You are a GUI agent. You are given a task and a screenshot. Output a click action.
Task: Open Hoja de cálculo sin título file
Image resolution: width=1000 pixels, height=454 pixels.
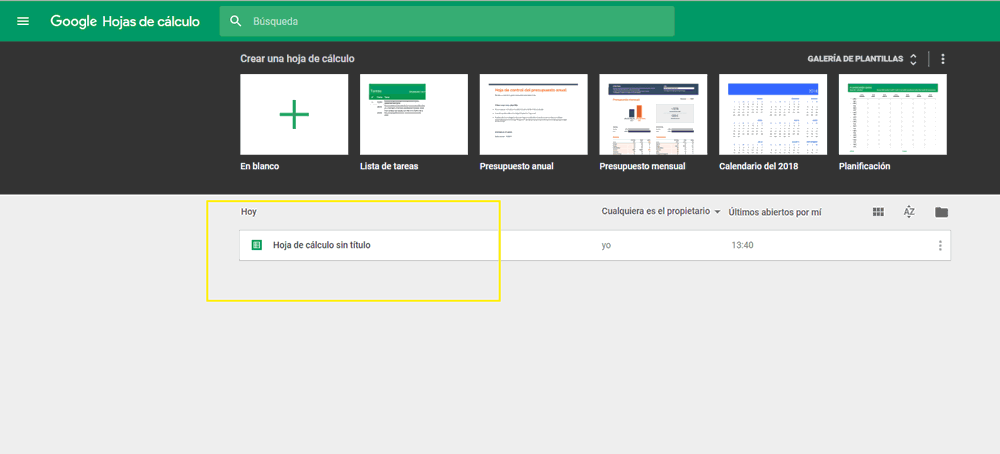point(594,245)
